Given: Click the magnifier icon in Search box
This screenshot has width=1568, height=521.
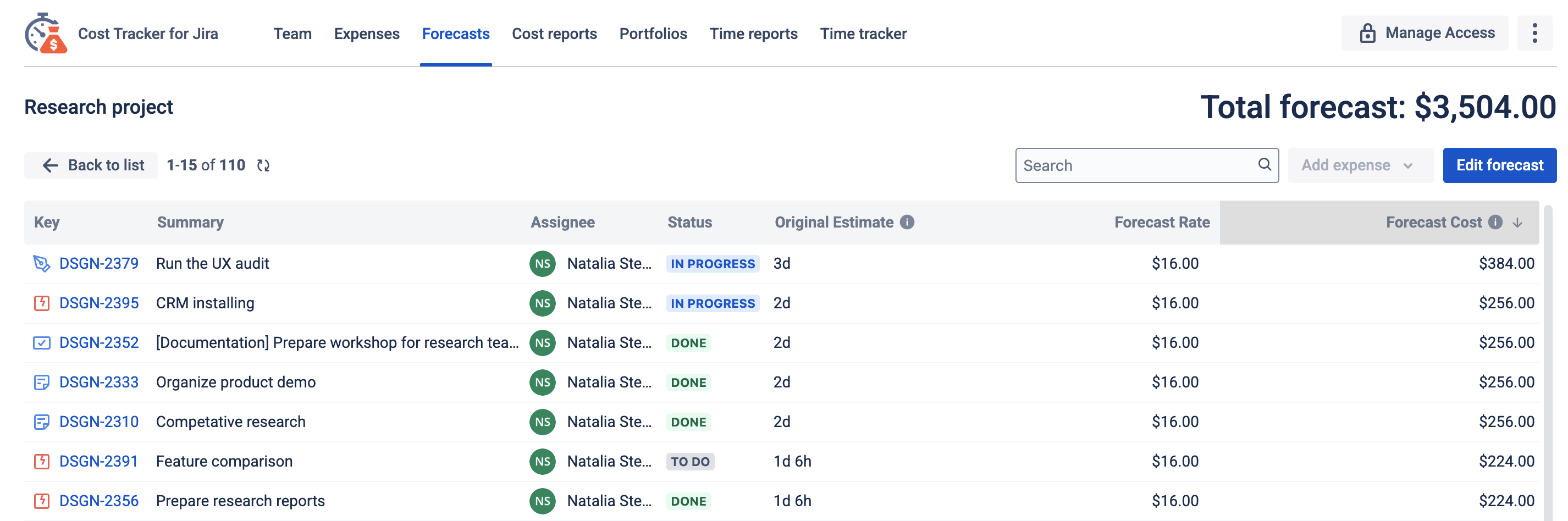Looking at the screenshot, I should [1263, 164].
